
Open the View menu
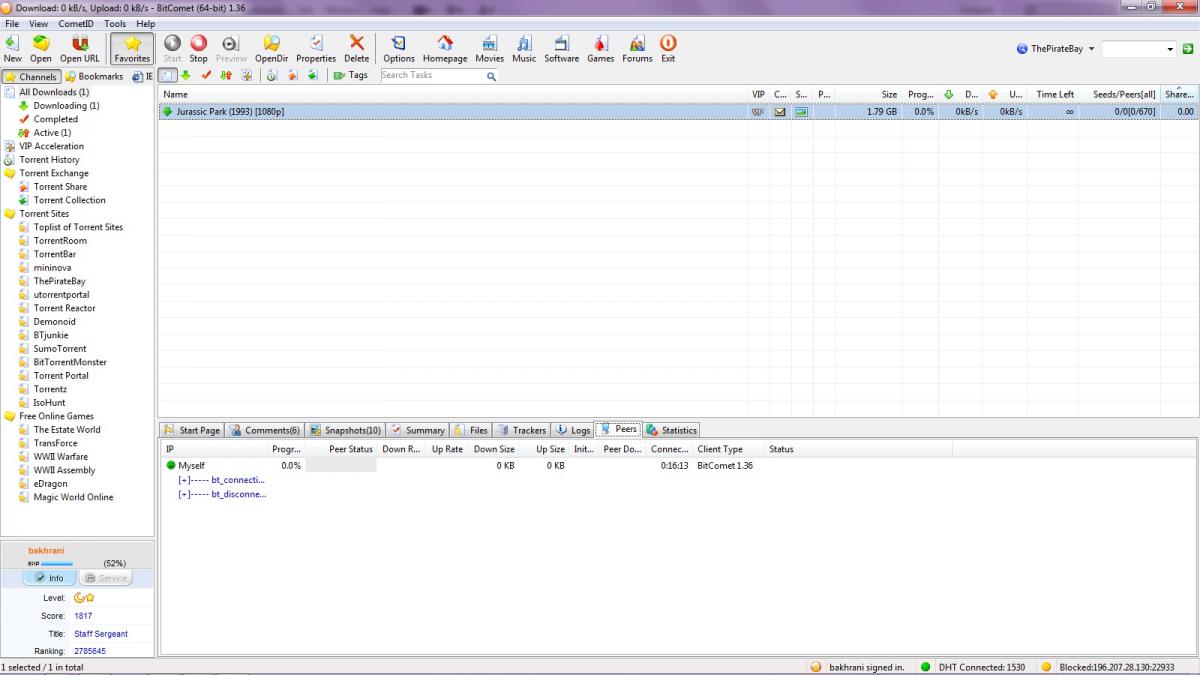39,23
